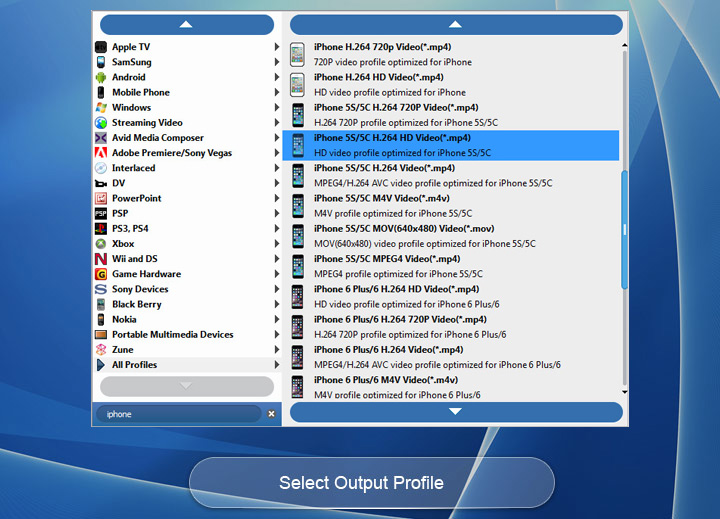Select iPhone 6 Plus/6 M4V Video(*.m4v)

[451, 387]
